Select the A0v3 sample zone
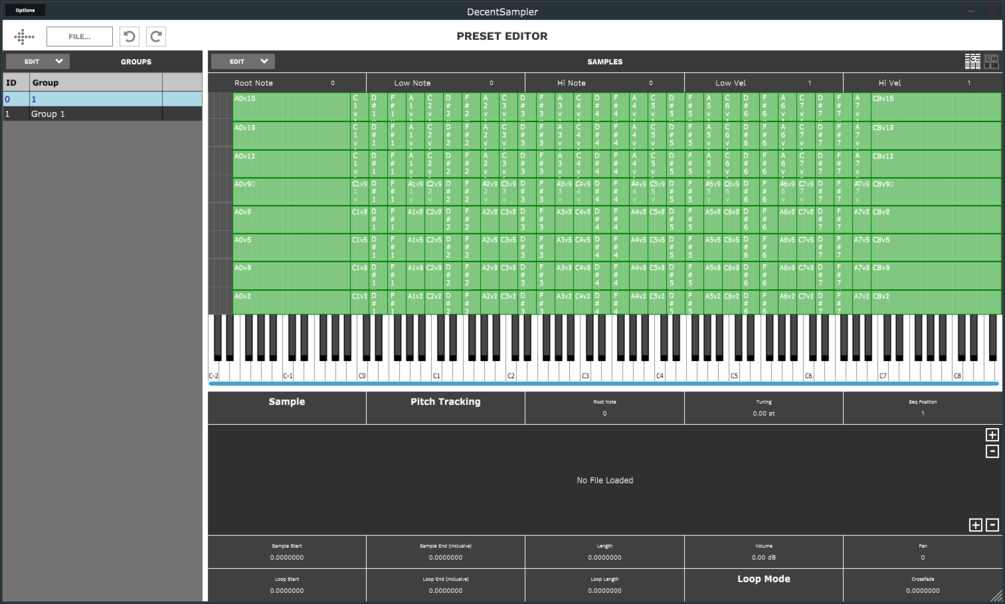1005x604 pixels. (292, 275)
